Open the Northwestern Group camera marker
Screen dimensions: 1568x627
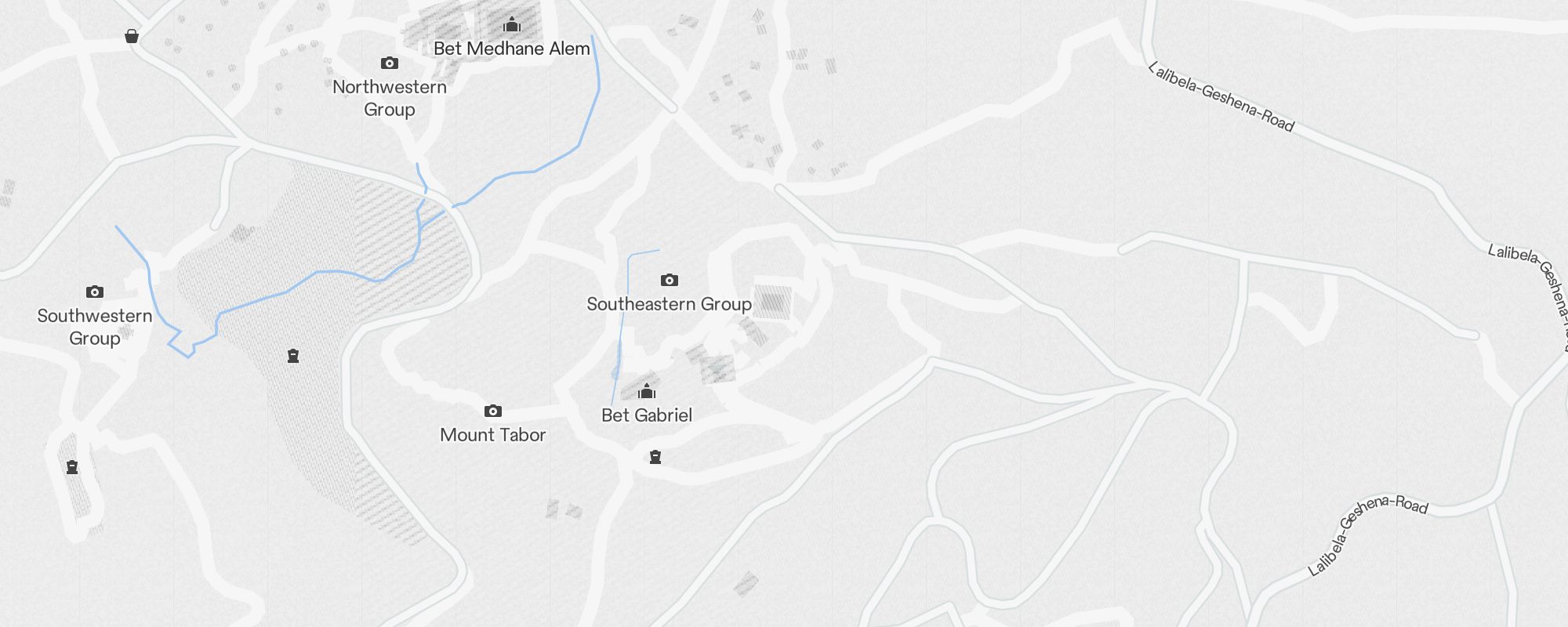pyautogui.click(x=390, y=63)
